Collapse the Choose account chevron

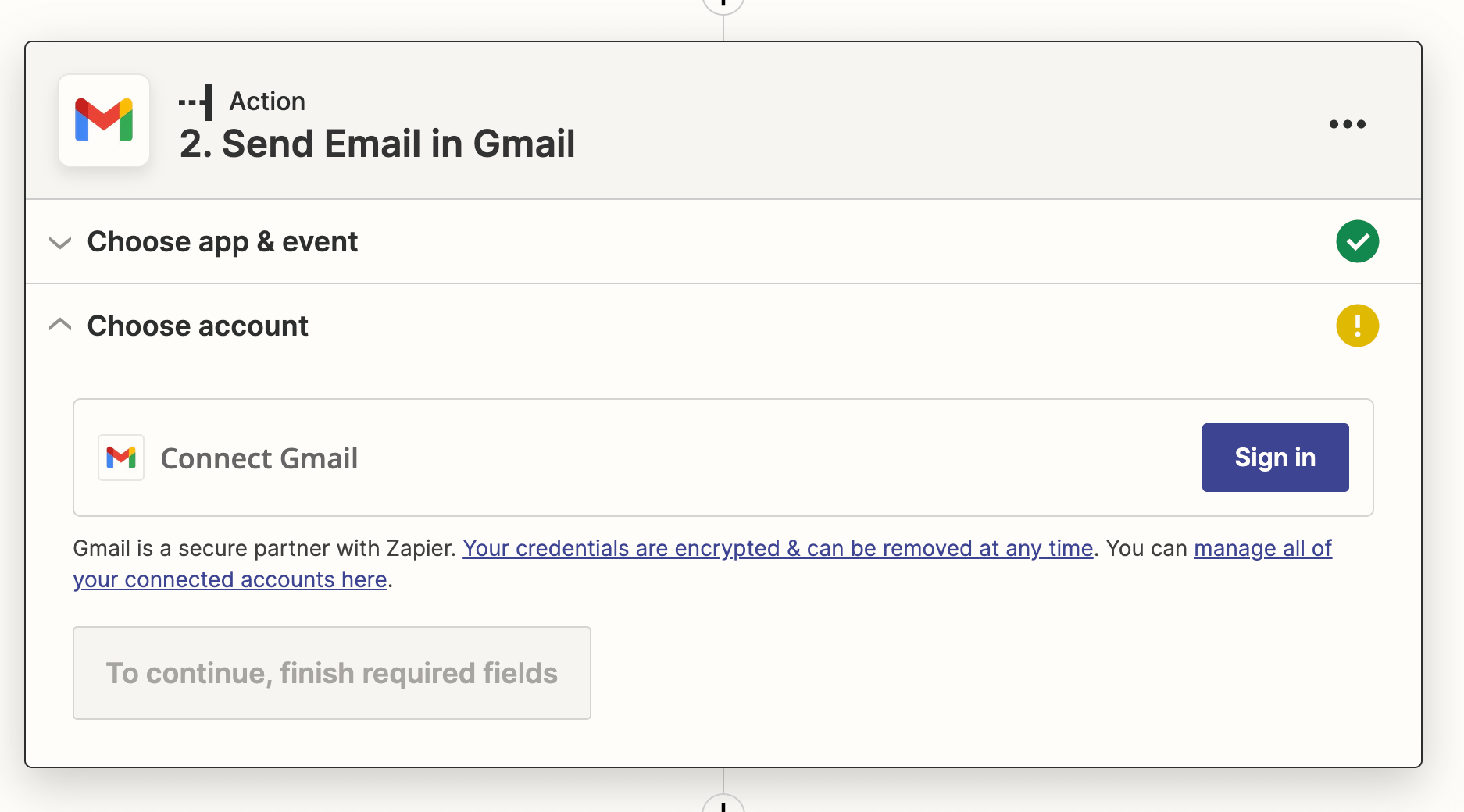(x=60, y=325)
